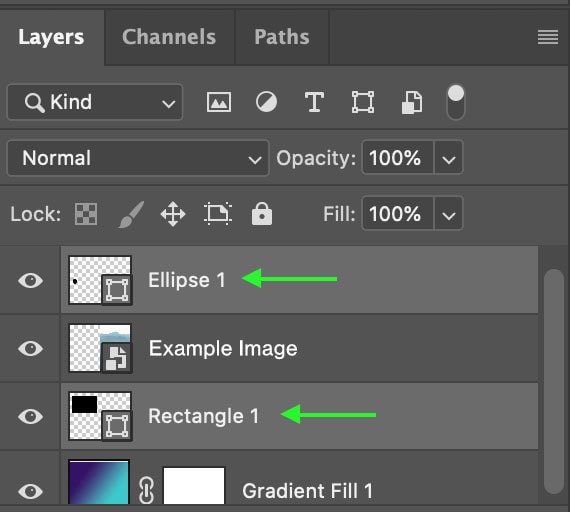Viewport: 570px width, 512px height.
Task: Expand the Opacity slider arrow
Action: coord(449,158)
